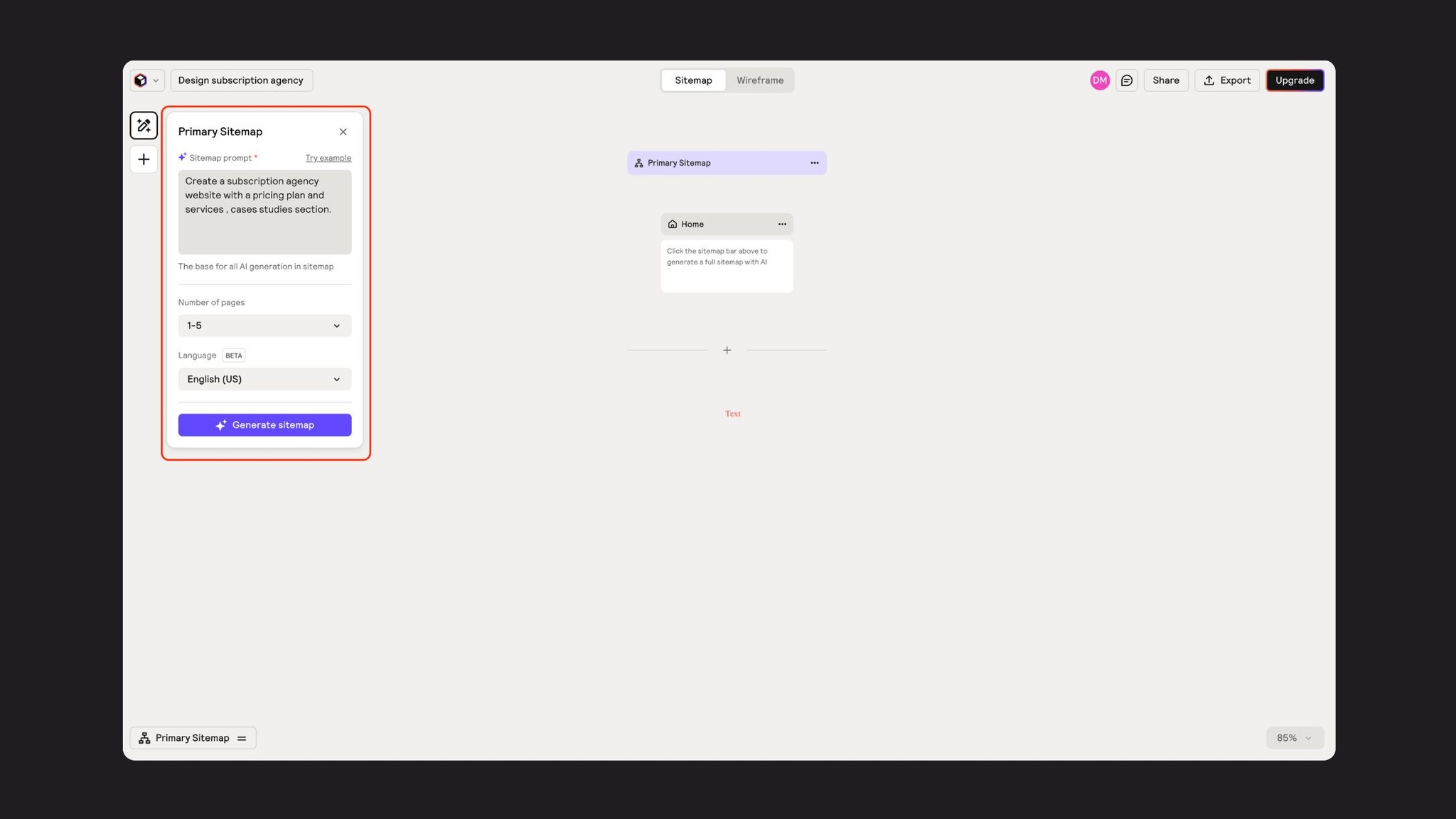This screenshot has height=819, width=1456.
Task: Click the Home icon on Home page card
Action: click(673, 224)
